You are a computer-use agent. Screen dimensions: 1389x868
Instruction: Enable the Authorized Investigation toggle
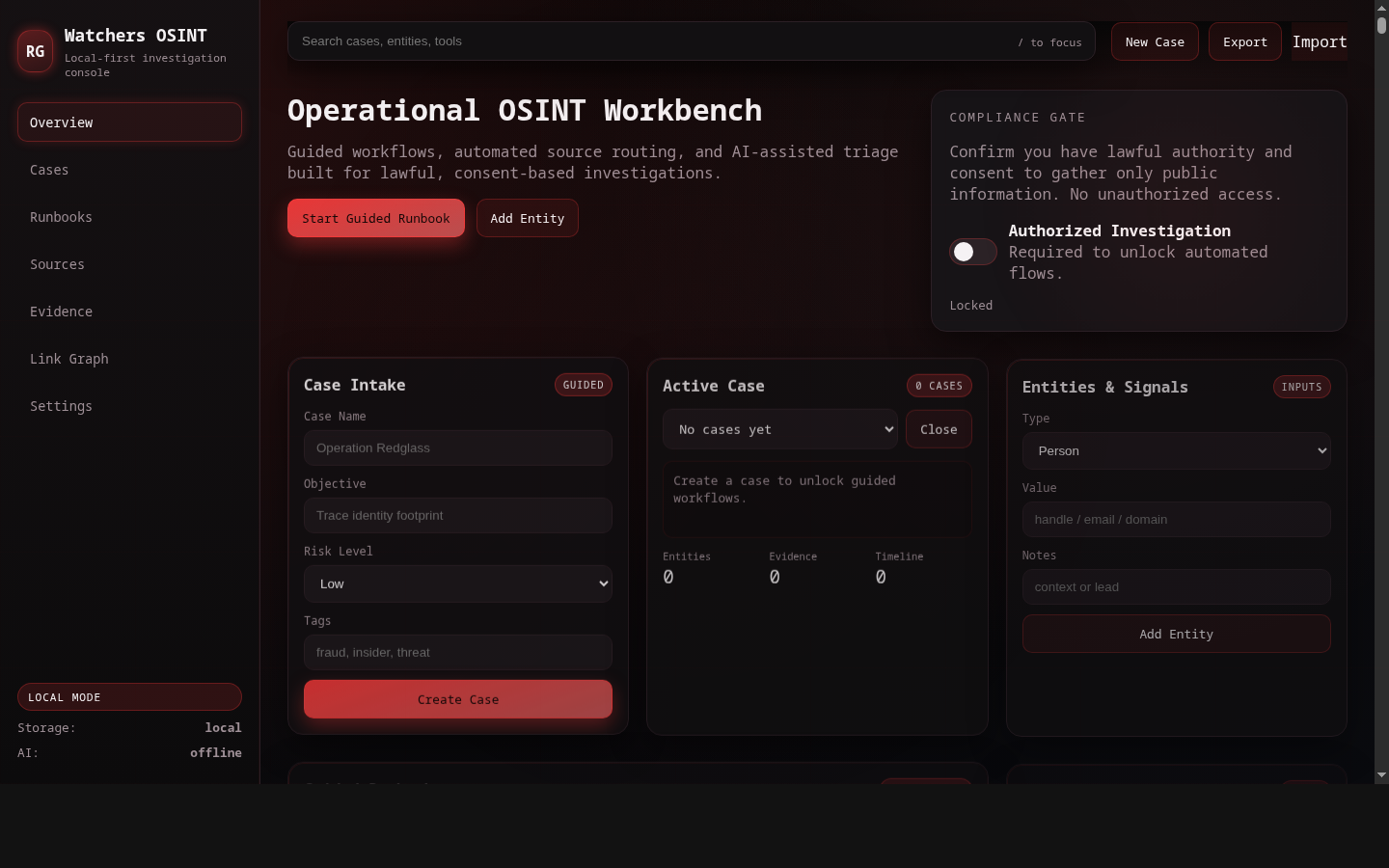(972, 252)
